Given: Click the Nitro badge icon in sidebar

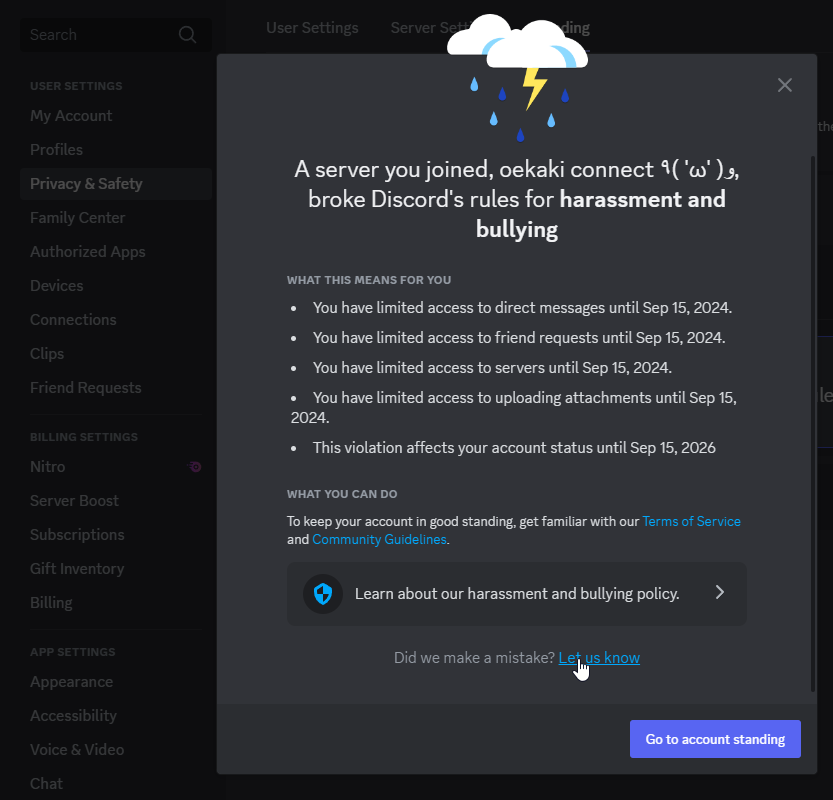Looking at the screenshot, I should pyautogui.click(x=195, y=467).
